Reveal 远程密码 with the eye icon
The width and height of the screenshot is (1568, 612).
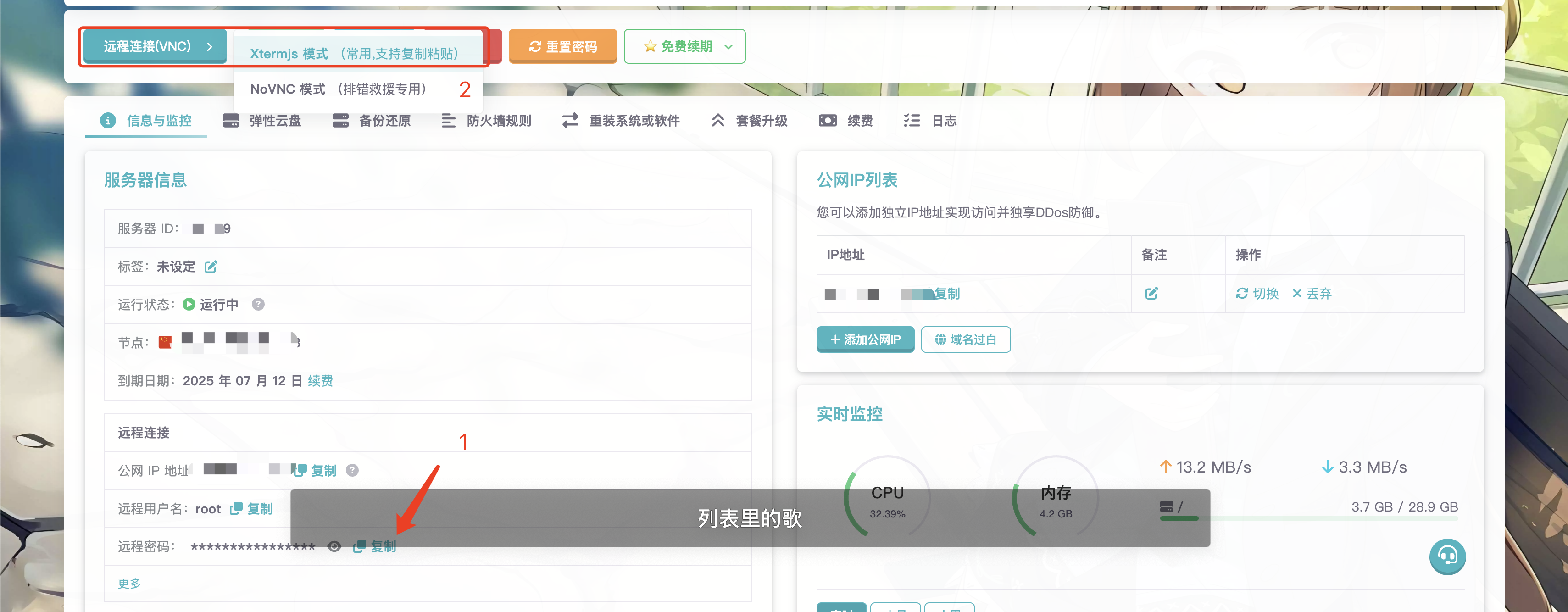334,546
